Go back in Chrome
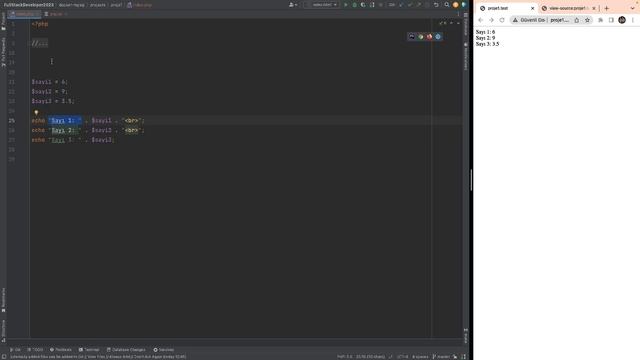Viewport: 640px width, 360px height. click(480, 20)
